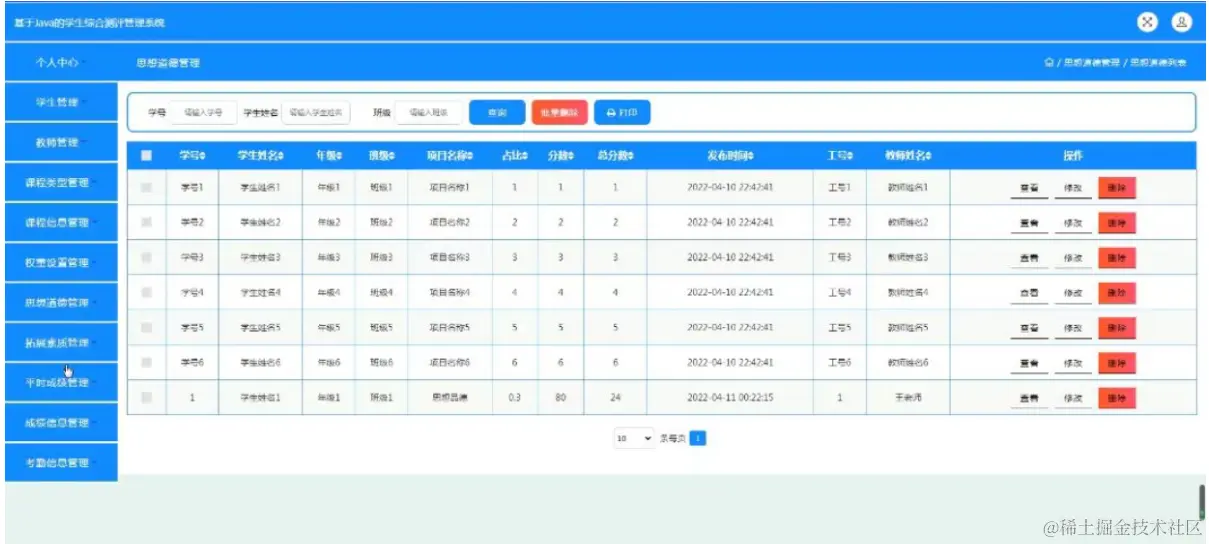Click the page scrollbar thumb on the right edge
1209x544 pixels.
click(x=1202, y=501)
